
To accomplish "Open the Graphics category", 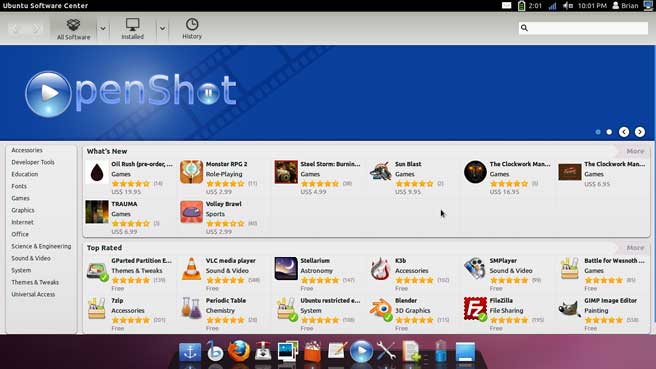I will click(x=23, y=210).
